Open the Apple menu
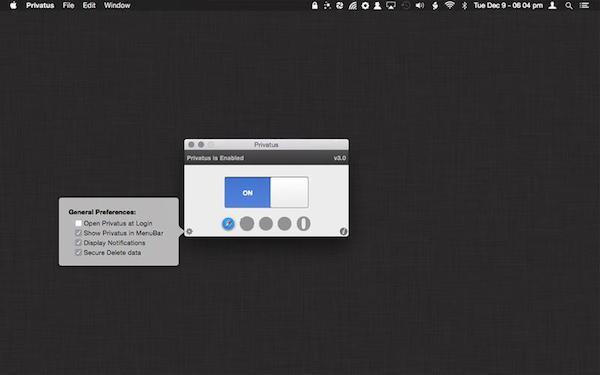Viewport: 600px width, 375px height. [x=13, y=5]
